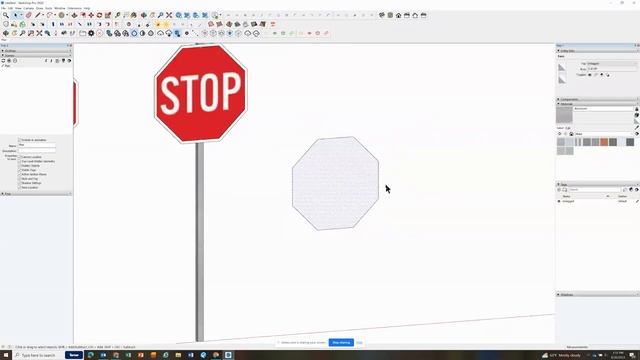This screenshot has height=360, width=640.
Task: Pick the orange material swatch
Action: point(604,142)
